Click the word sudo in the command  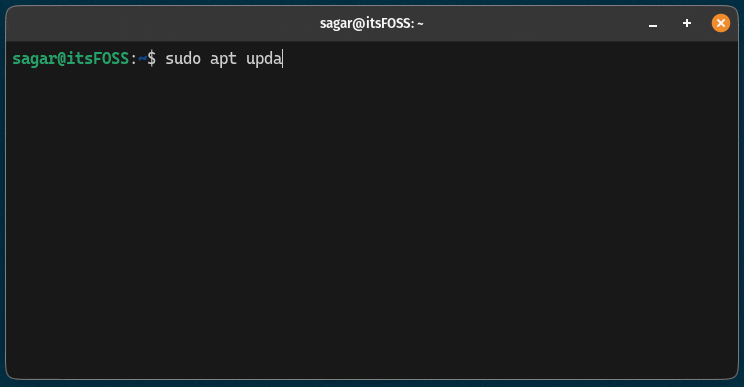(x=183, y=59)
